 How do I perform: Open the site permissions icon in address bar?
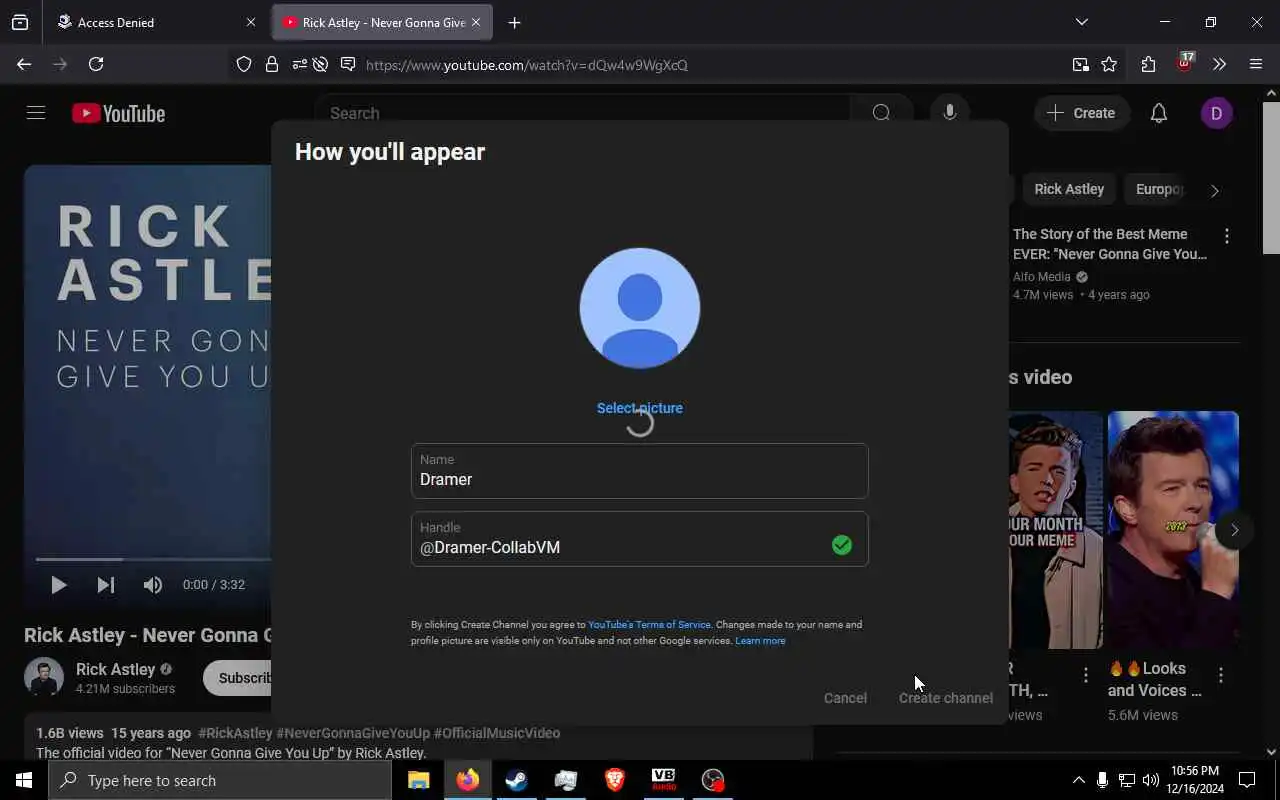coord(299,64)
